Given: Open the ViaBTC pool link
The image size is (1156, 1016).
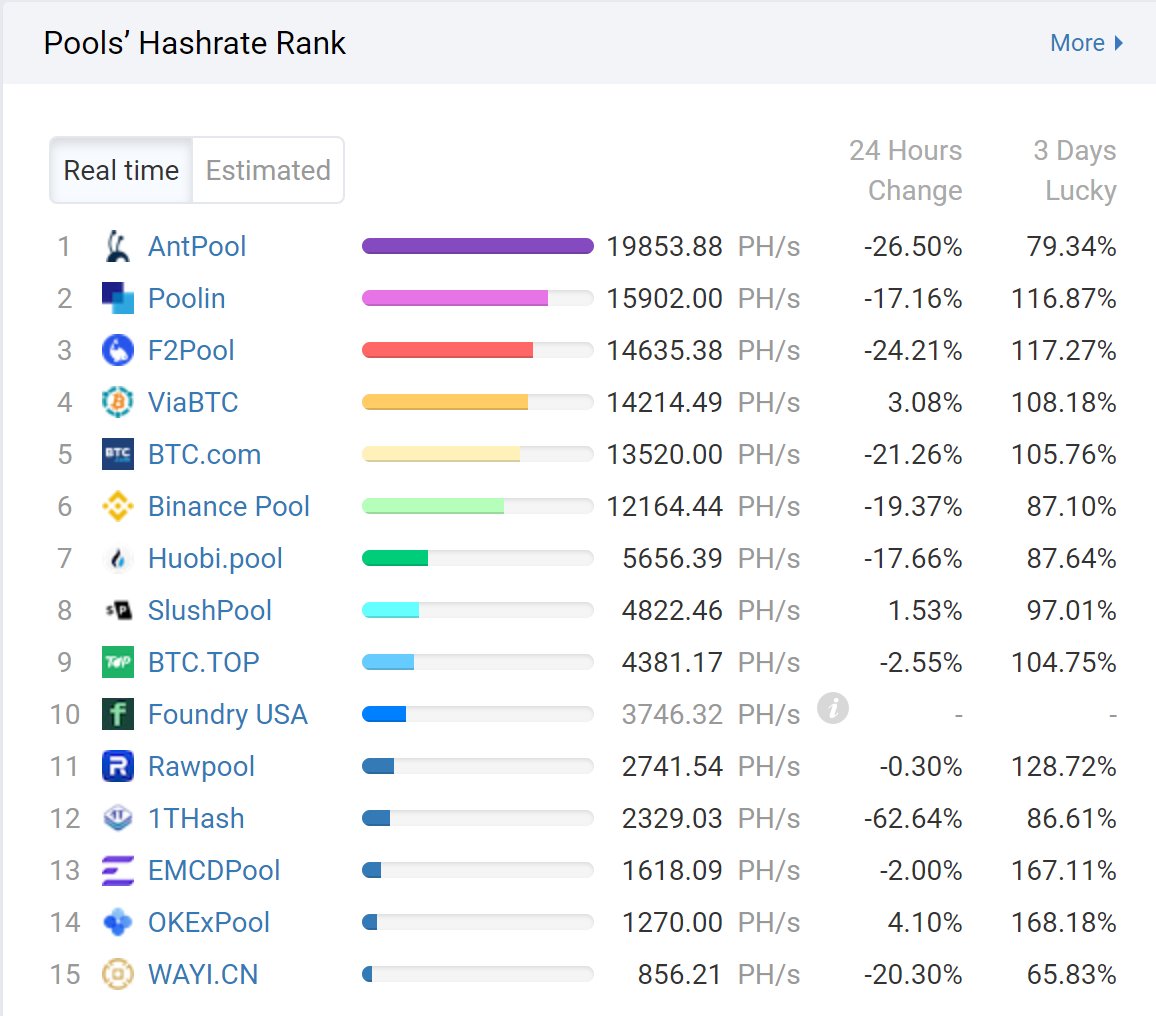Looking at the screenshot, I should click(193, 402).
